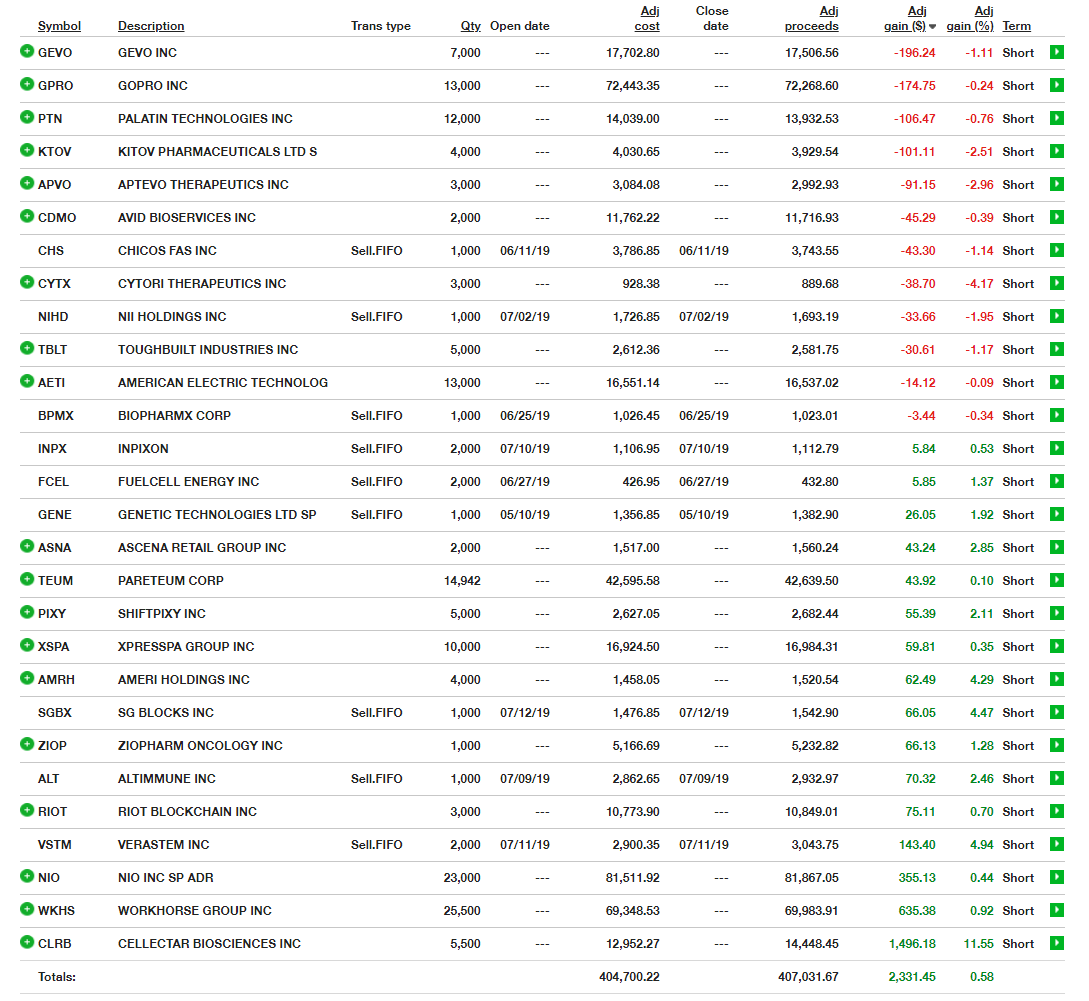
Task: Click green arrow icon on NIHD row
Action: [1057, 316]
